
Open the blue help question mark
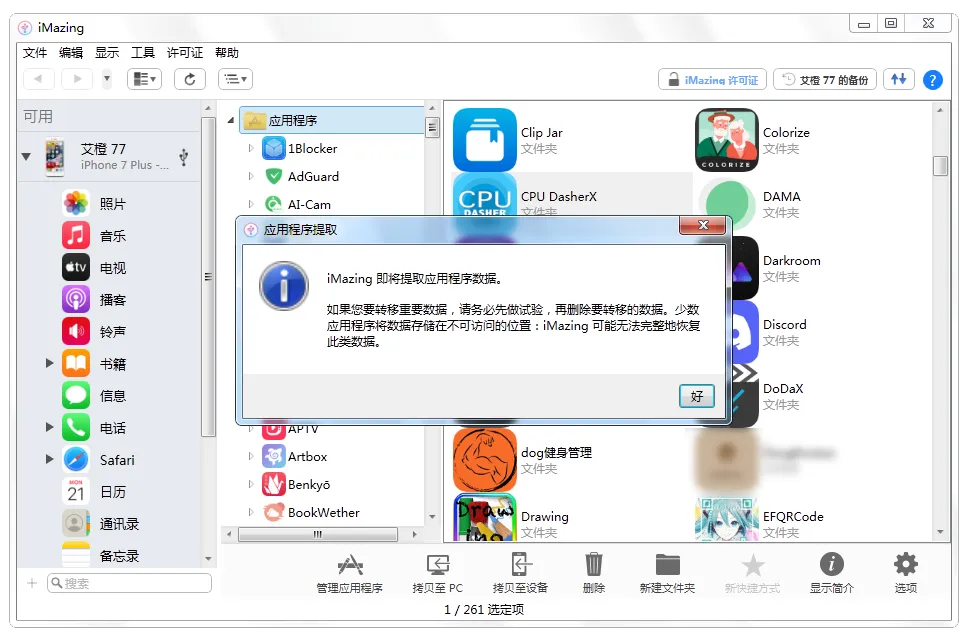tap(932, 80)
